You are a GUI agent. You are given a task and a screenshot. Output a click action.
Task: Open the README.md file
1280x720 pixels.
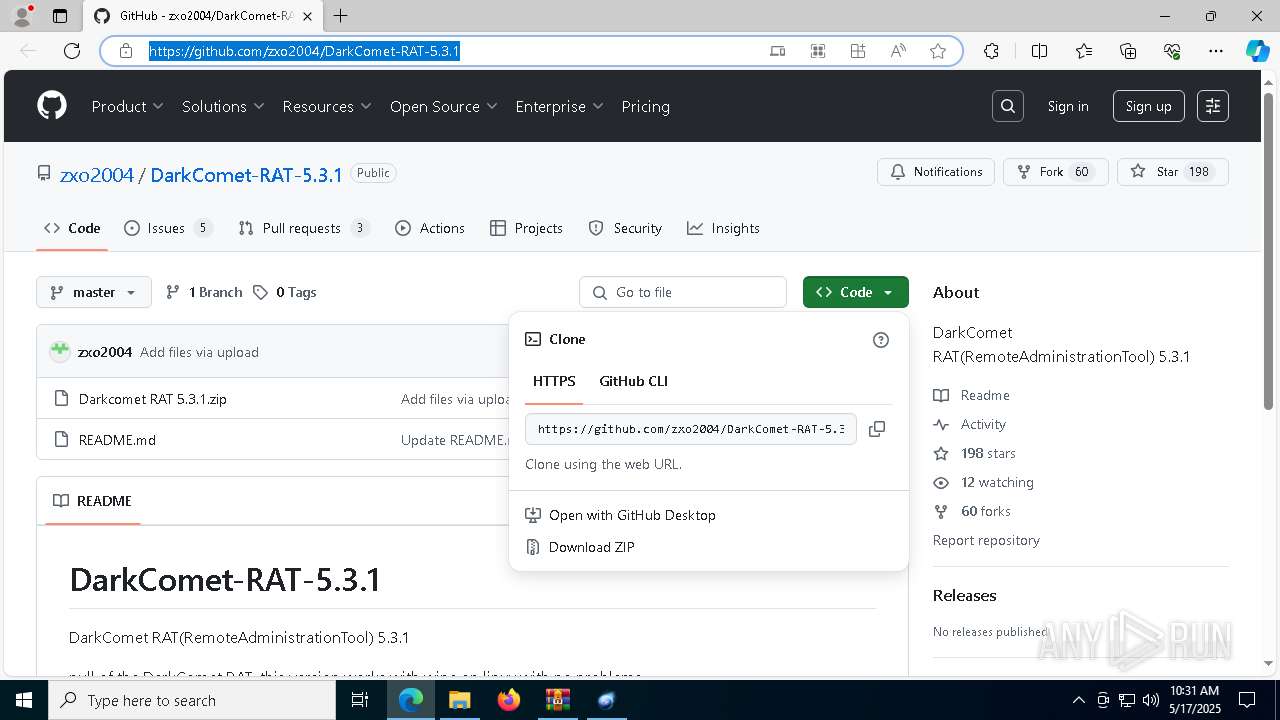pos(117,440)
